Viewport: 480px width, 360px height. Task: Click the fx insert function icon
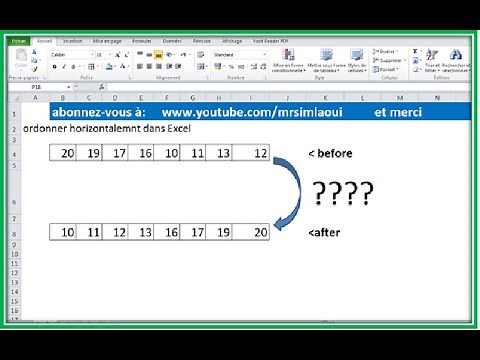102,87
